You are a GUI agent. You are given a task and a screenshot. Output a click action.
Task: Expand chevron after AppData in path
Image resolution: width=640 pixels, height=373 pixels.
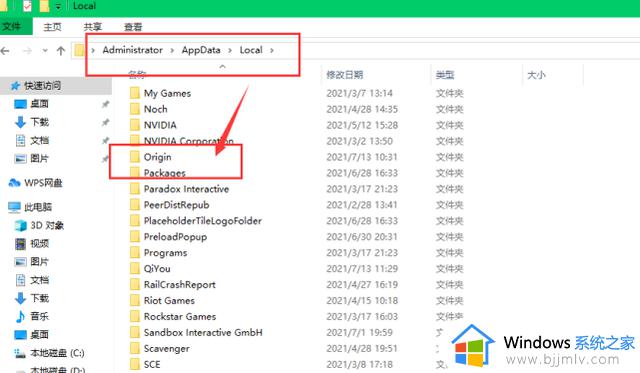point(230,50)
